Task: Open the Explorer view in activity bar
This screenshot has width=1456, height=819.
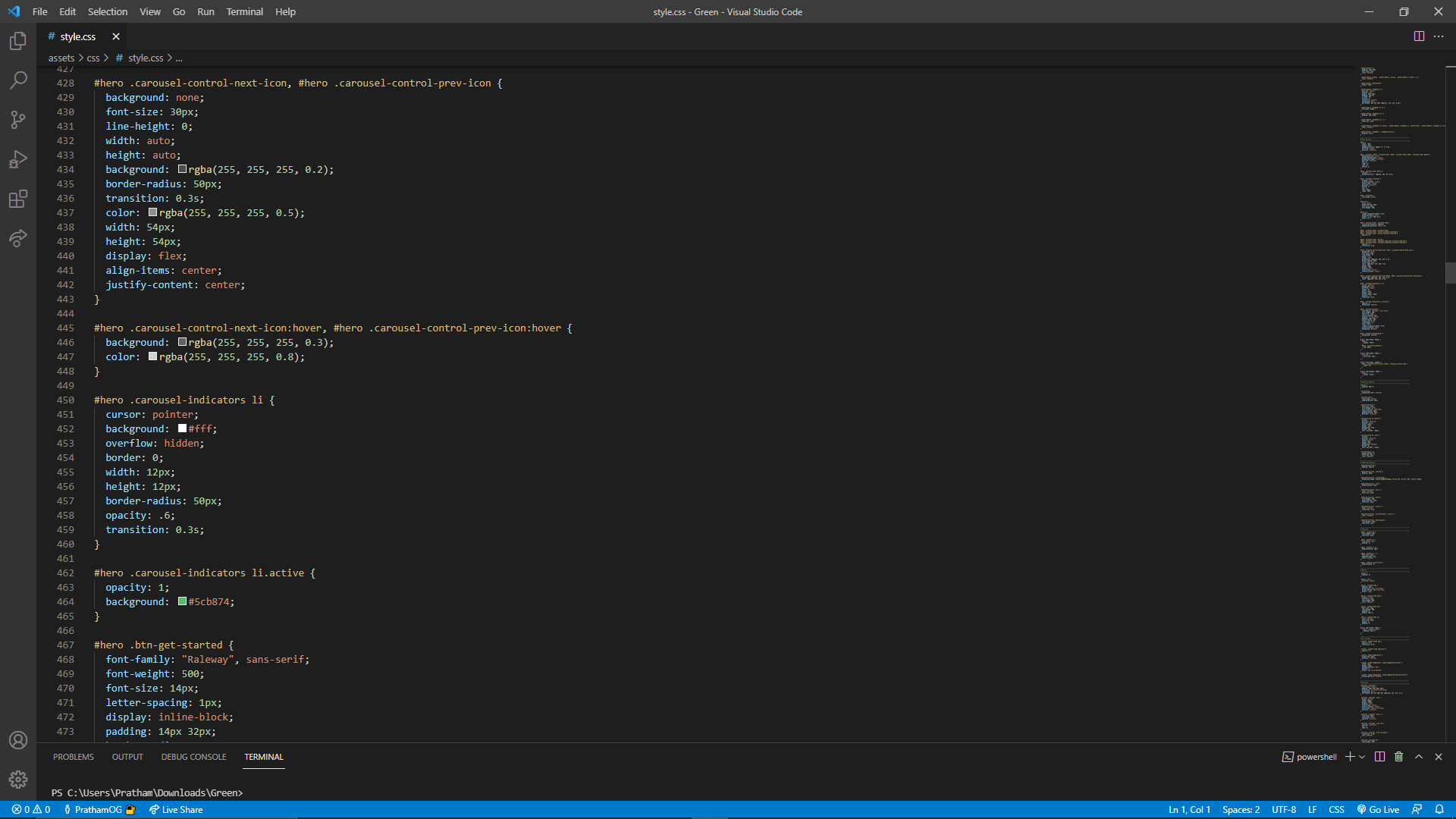Action: (x=18, y=41)
